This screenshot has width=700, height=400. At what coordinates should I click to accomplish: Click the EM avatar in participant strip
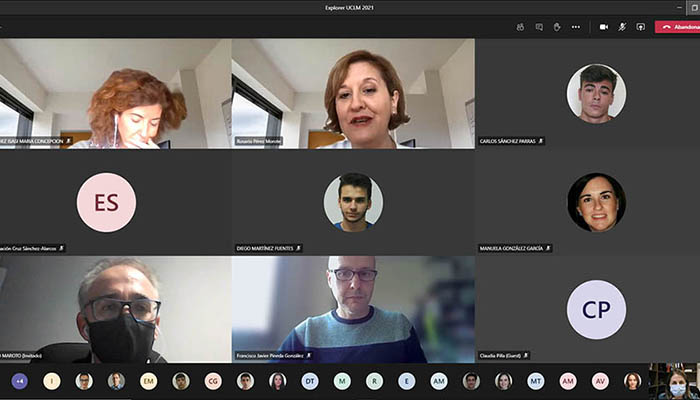[x=148, y=381]
